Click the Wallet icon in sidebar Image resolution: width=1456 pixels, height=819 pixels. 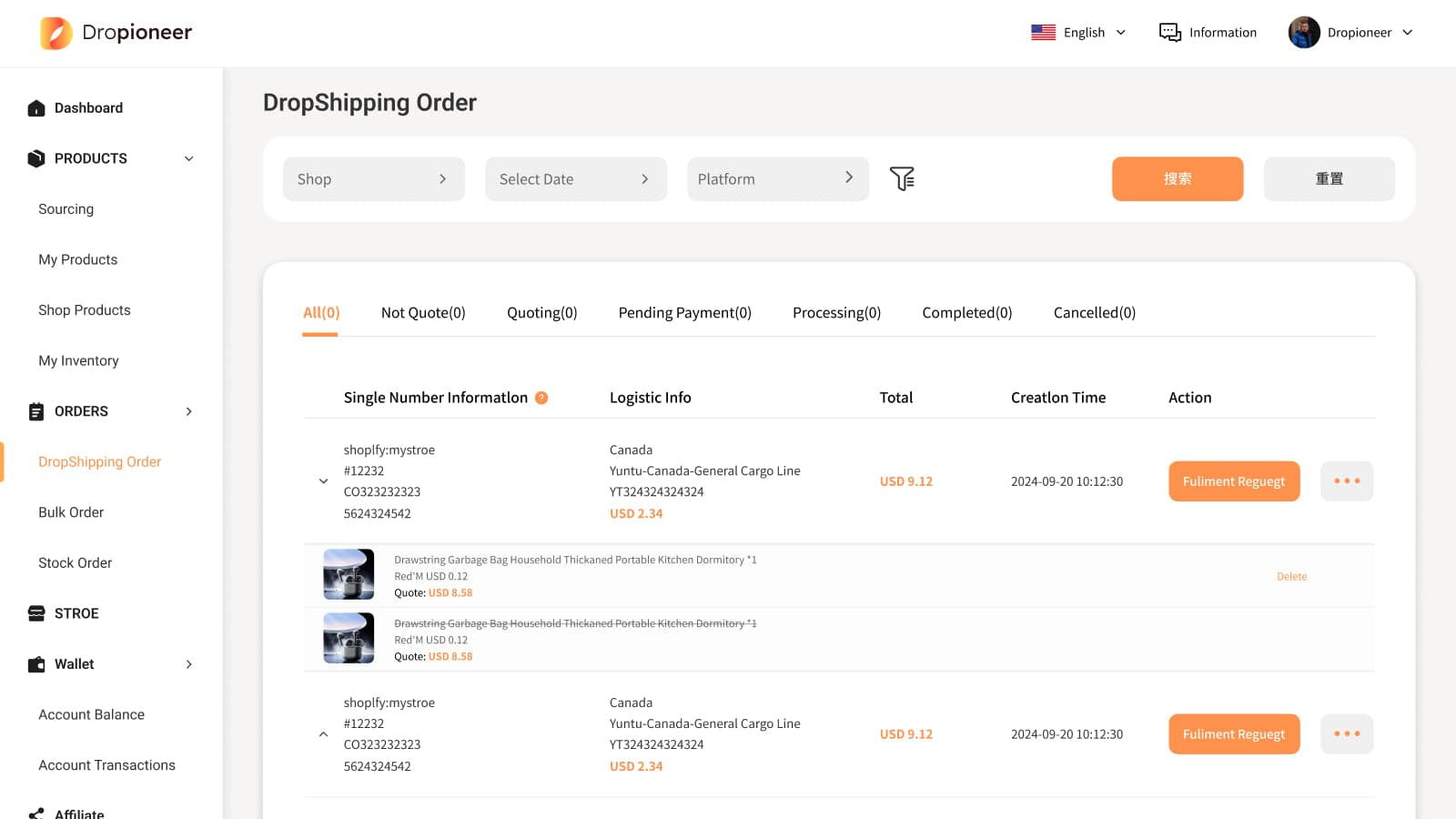point(36,664)
